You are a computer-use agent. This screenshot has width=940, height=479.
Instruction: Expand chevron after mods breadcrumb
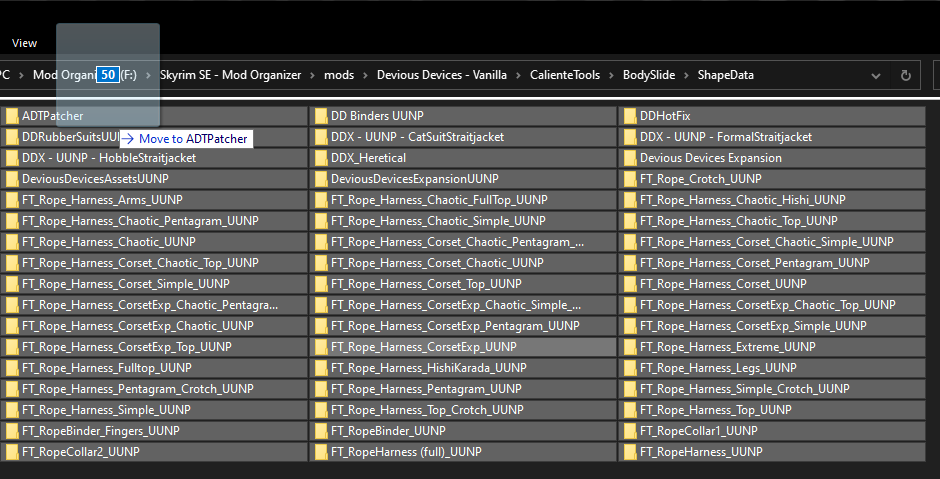tap(365, 76)
